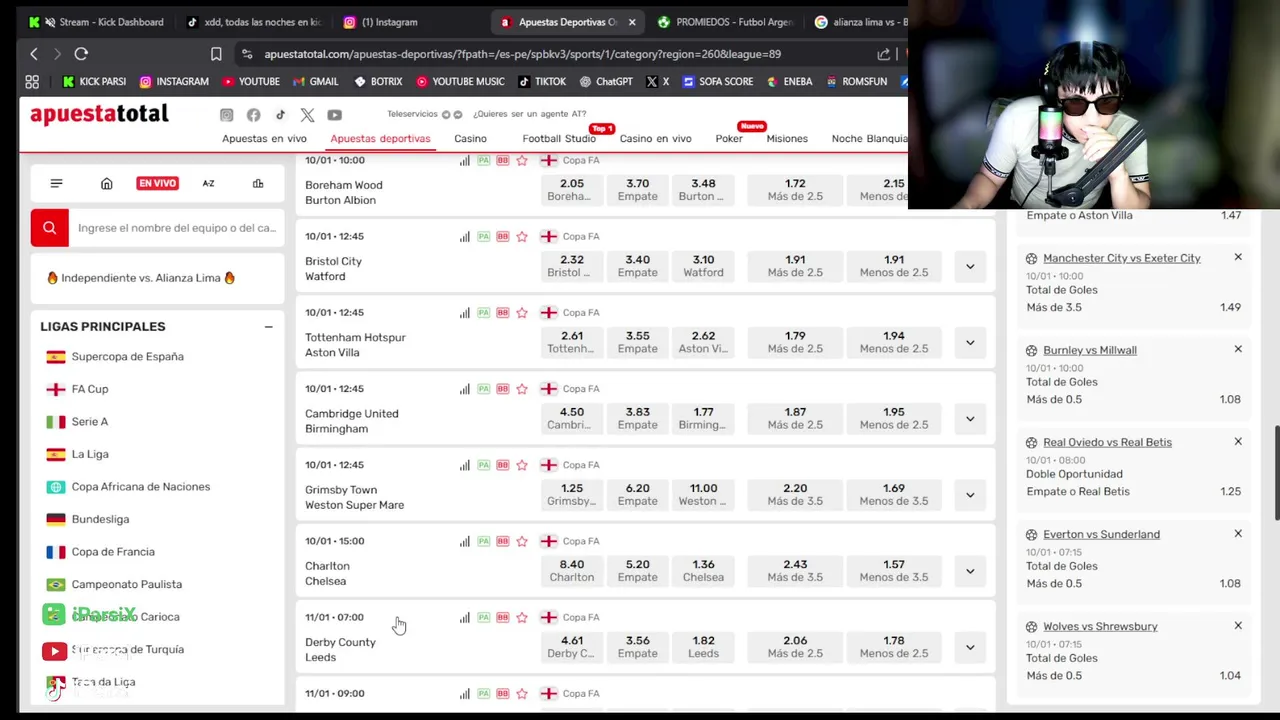This screenshot has height=720, width=1280.
Task: Open the Independiente vs. Alianza Lima promo link
Action: tap(141, 278)
